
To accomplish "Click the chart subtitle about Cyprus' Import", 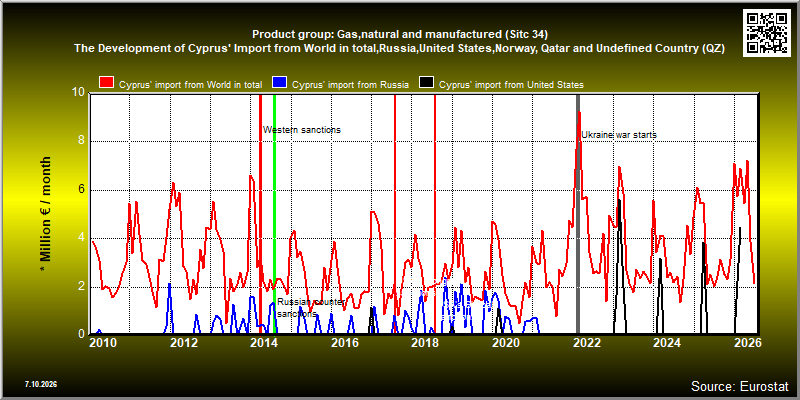I will click(x=400, y=48).
